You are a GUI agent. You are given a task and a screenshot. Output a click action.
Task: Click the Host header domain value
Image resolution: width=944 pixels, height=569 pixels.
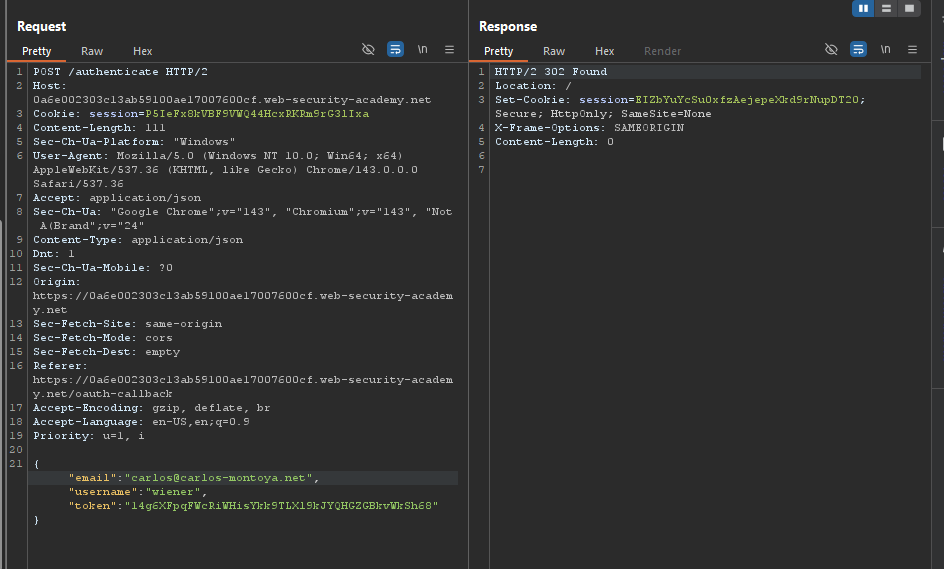(232, 100)
